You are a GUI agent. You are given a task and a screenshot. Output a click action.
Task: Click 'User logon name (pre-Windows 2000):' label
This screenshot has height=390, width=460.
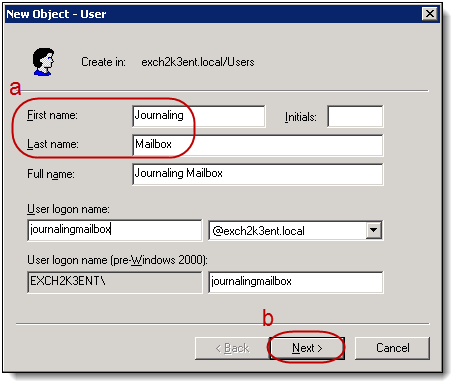tap(117, 260)
